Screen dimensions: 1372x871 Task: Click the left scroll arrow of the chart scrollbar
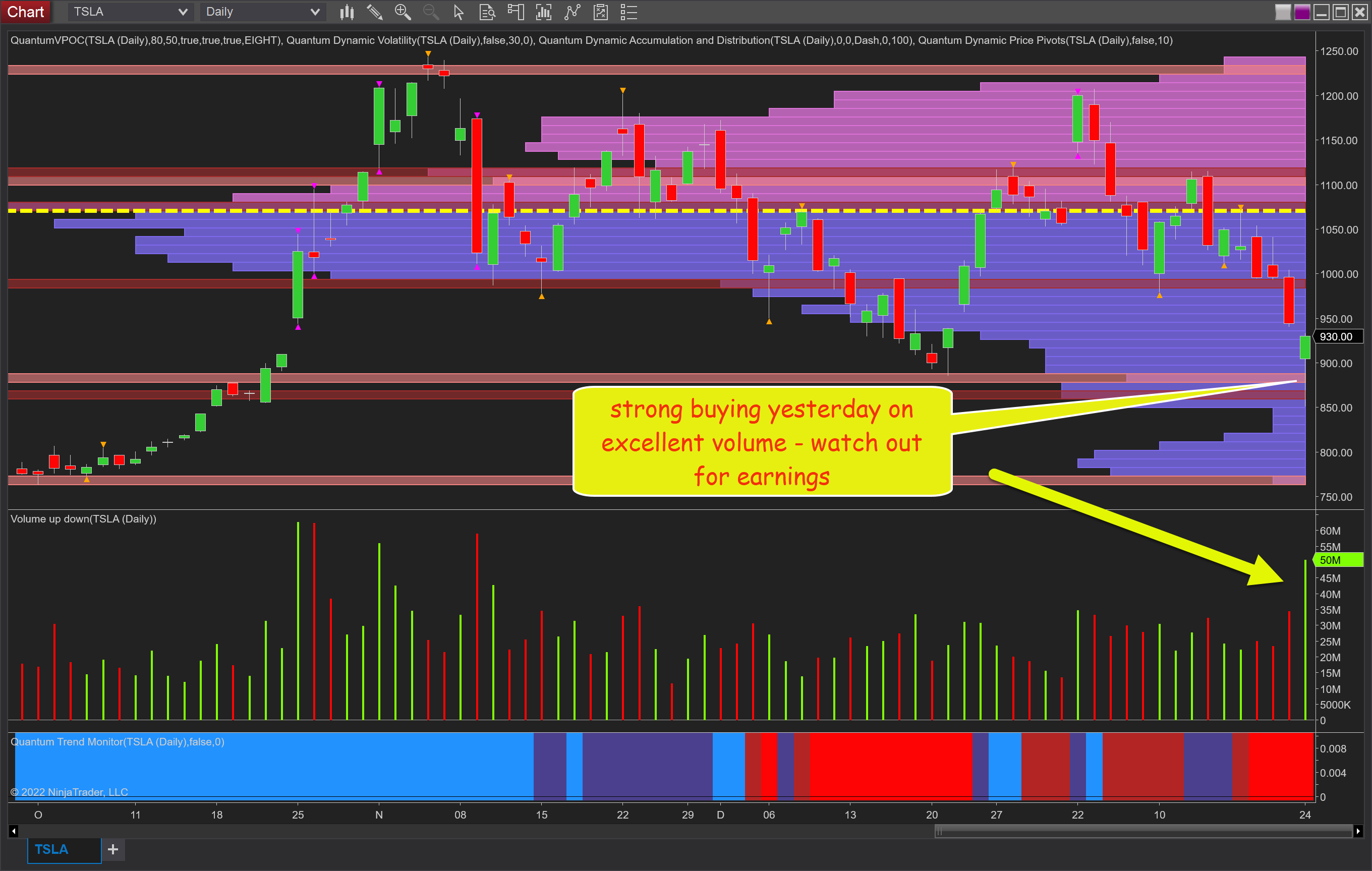pyautogui.click(x=14, y=831)
